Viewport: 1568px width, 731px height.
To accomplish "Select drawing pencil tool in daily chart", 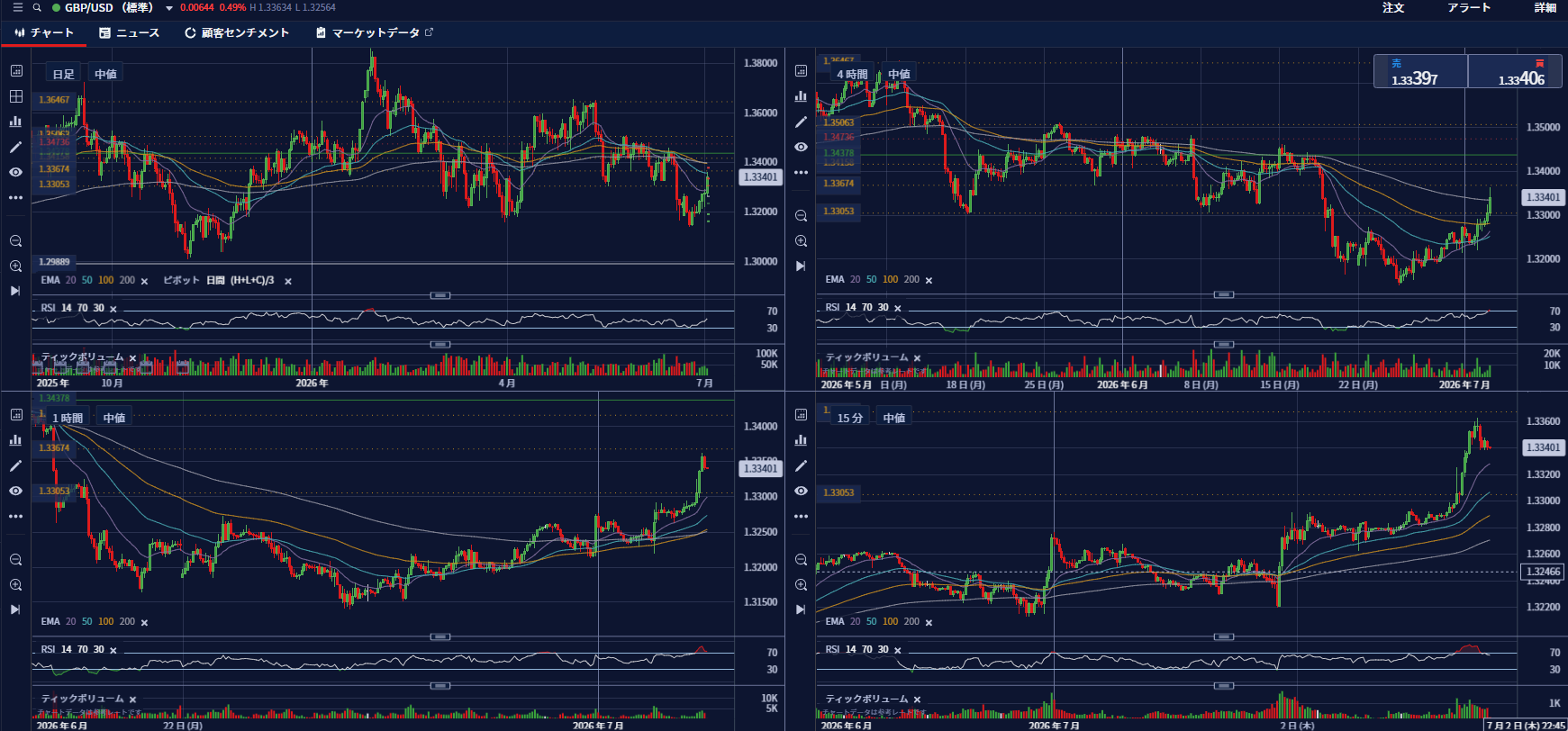I will click(16, 147).
